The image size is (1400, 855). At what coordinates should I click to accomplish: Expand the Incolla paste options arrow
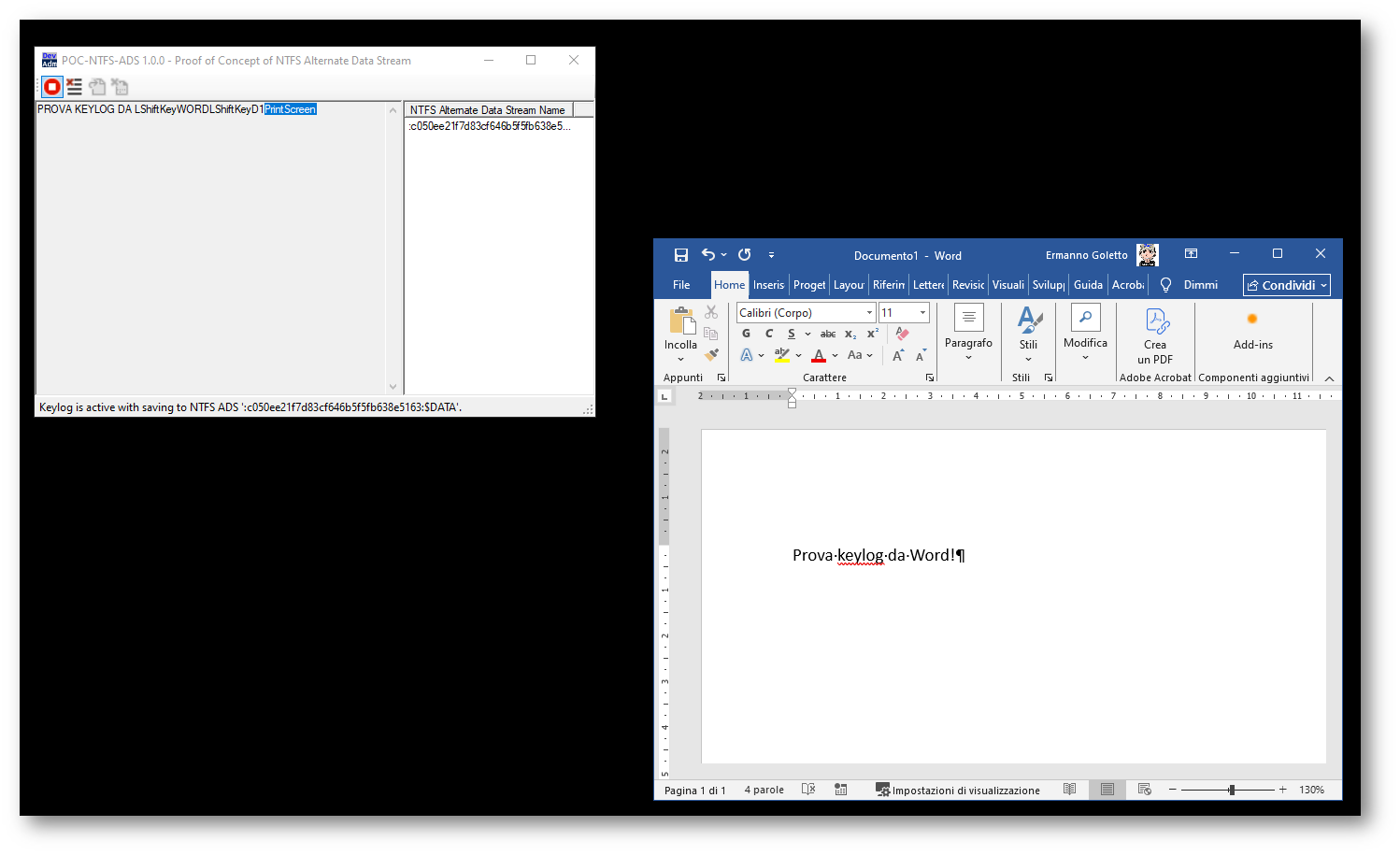[681, 359]
